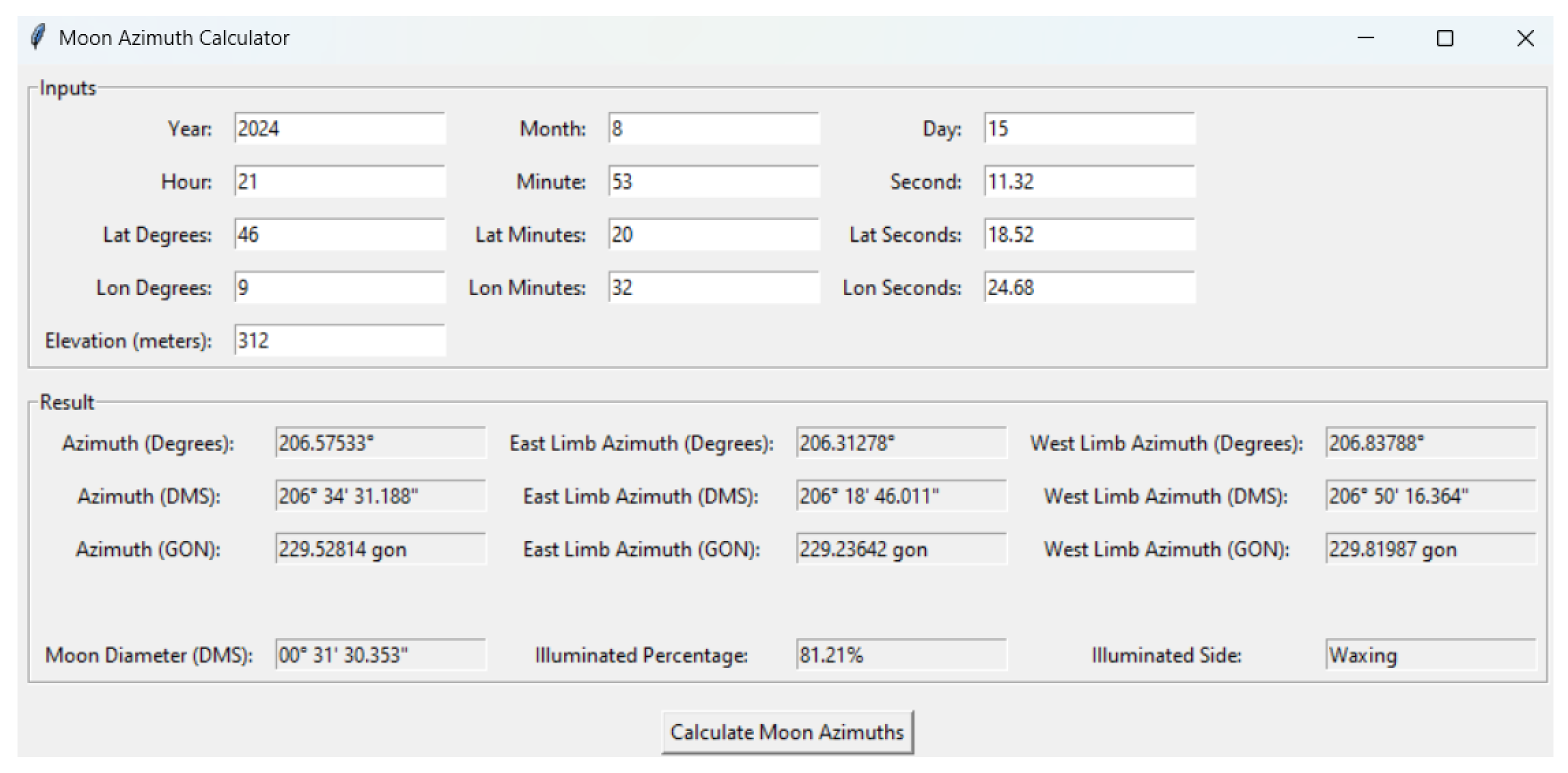Click the feather app icon in title bar
This screenshot has width=1568, height=773.
[37, 37]
